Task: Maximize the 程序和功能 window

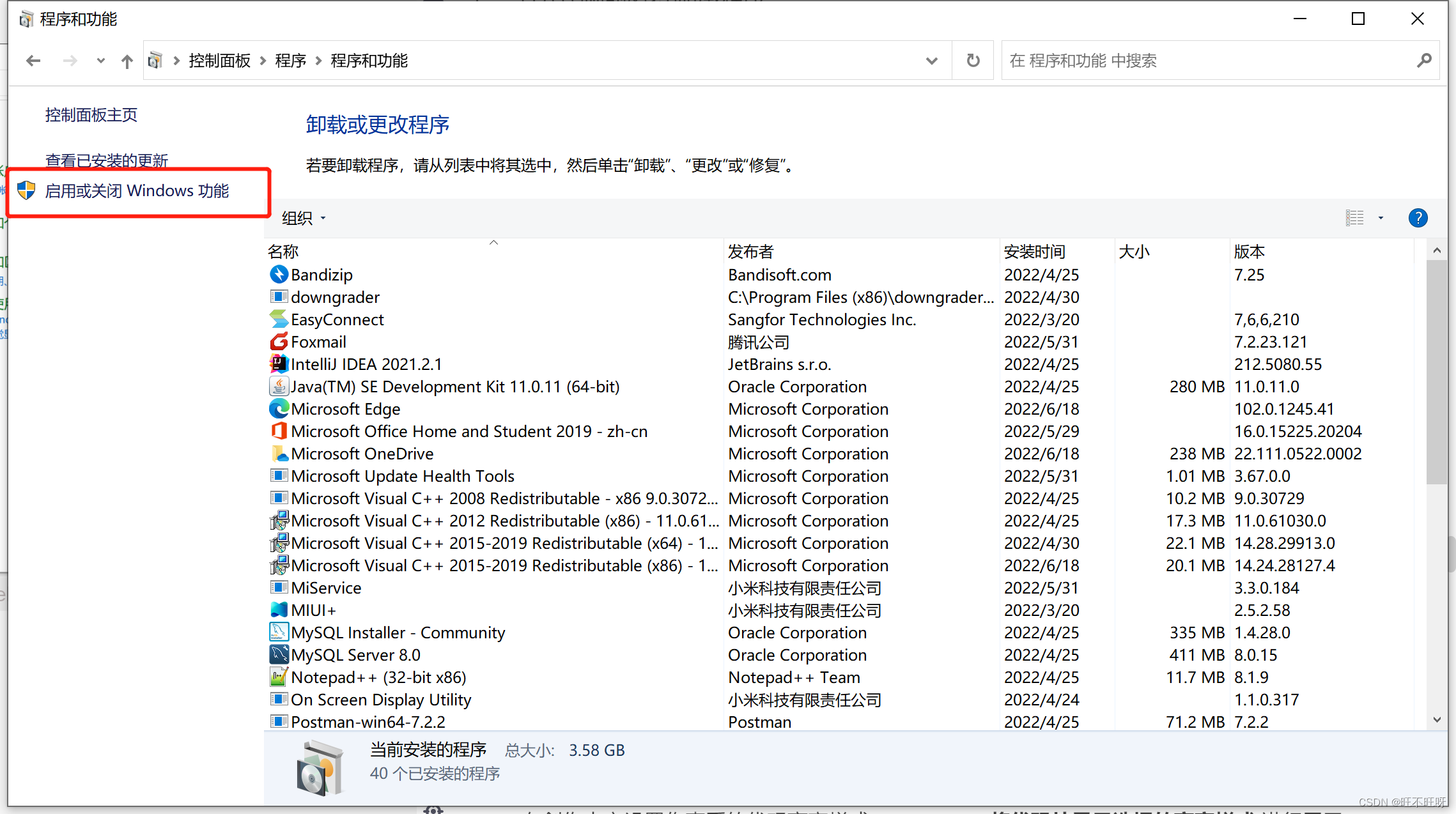Action: [1358, 19]
